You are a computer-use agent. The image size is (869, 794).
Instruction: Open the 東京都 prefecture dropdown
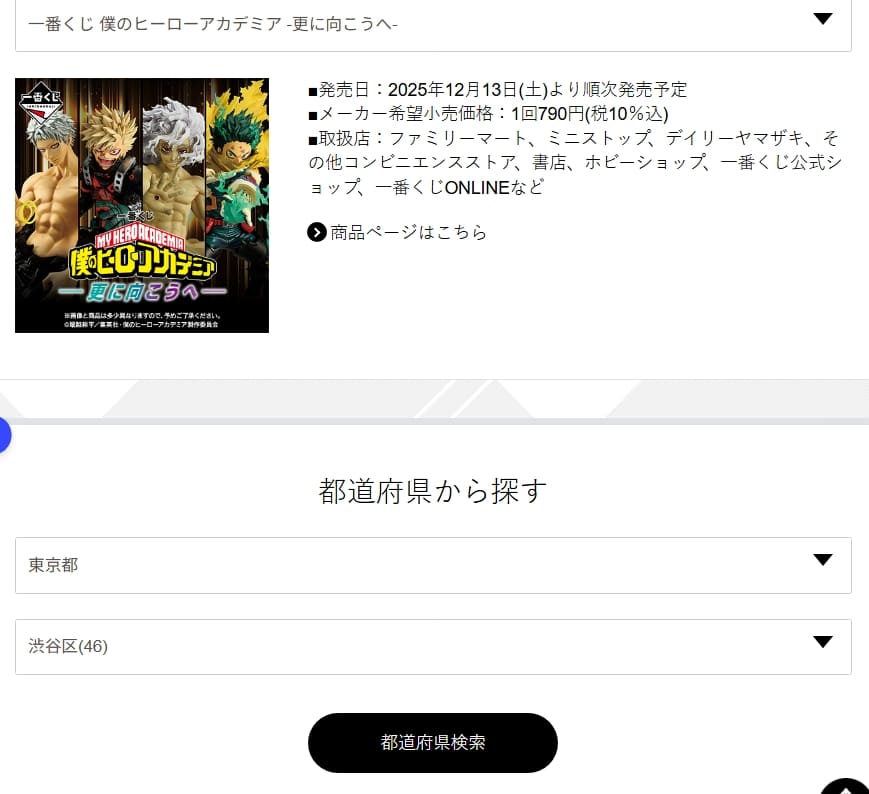click(x=433, y=565)
